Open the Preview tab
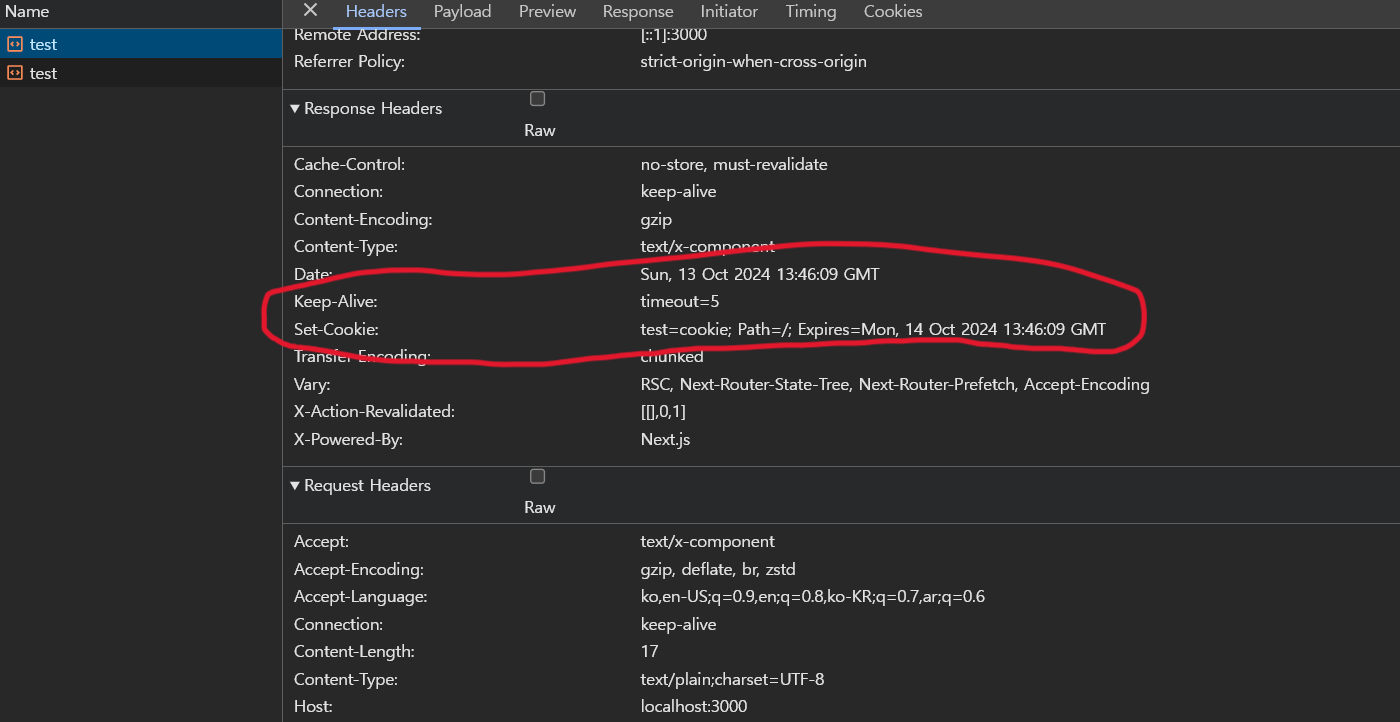The height and width of the screenshot is (722, 1400). [x=547, y=12]
